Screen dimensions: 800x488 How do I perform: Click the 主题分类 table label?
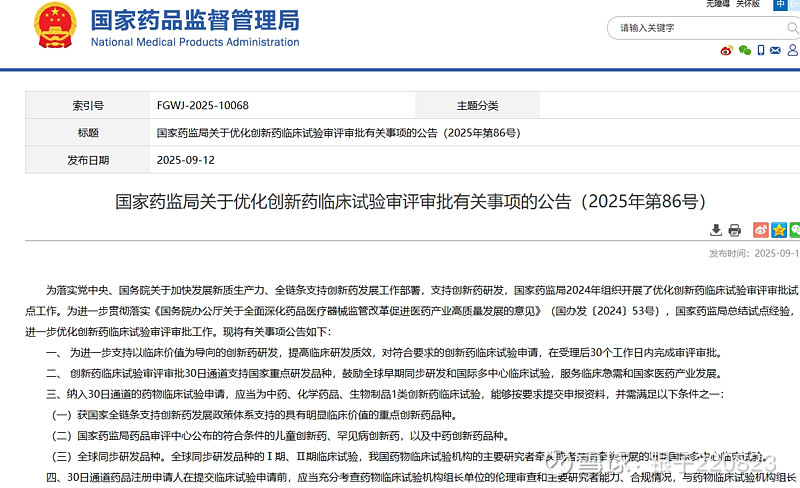click(477, 106)
